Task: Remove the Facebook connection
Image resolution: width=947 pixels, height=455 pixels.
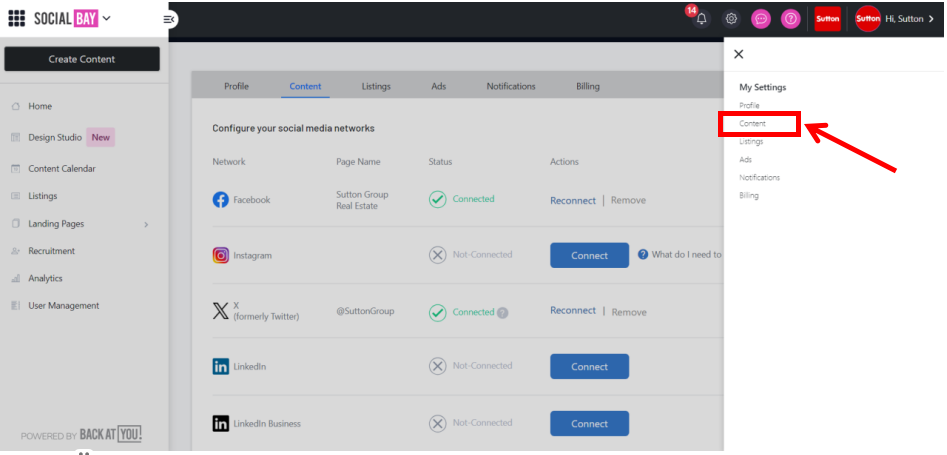Action: 628,201
